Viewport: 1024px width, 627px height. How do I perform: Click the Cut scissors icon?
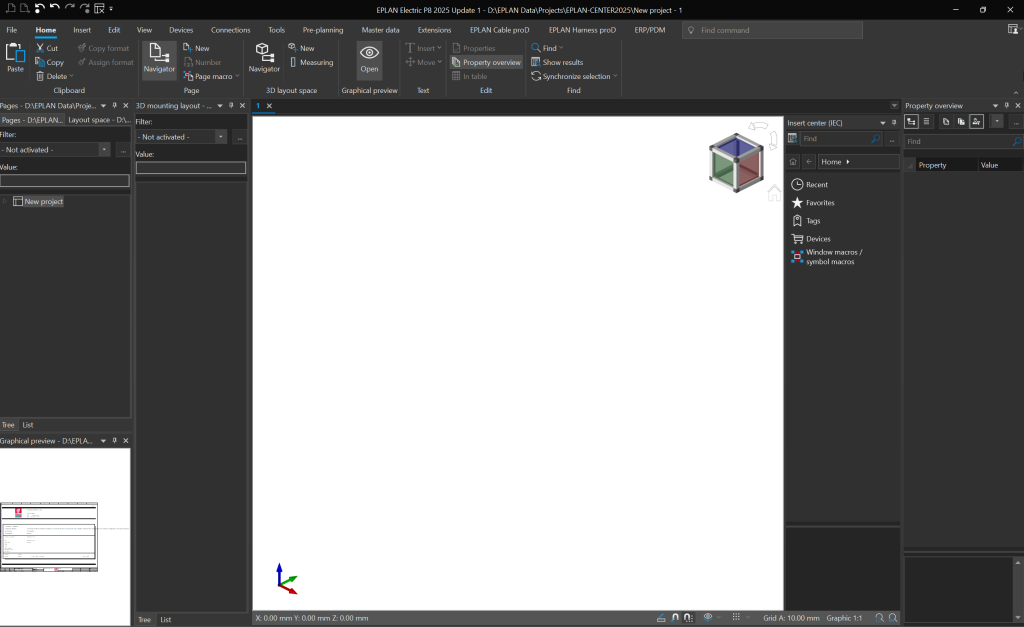click(x=40, y=48)
